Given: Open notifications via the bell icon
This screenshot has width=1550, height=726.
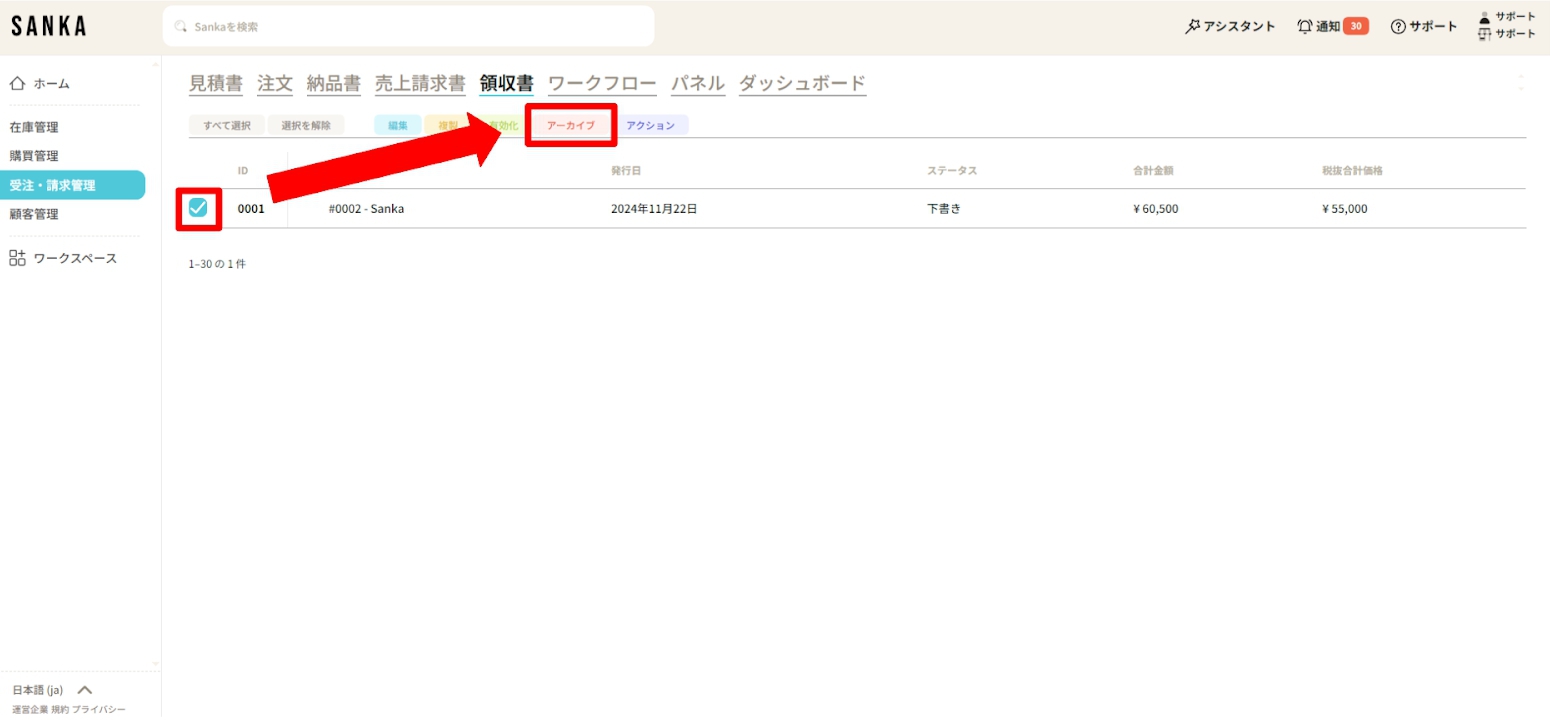Looking at the screenshot, I should click(1304, 26).
